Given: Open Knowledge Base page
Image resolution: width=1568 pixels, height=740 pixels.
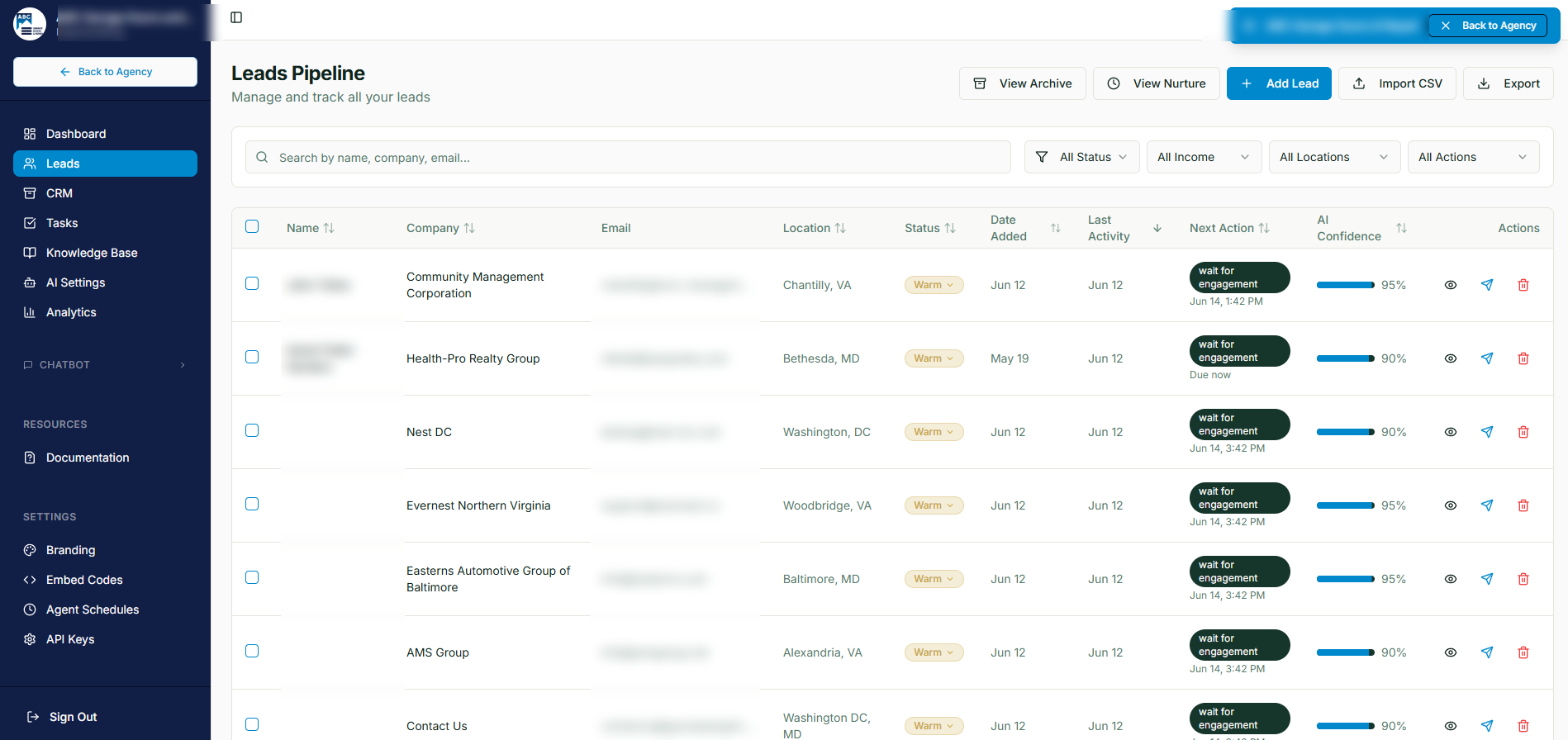Looking at the screenshot, I should pos(105,253).
